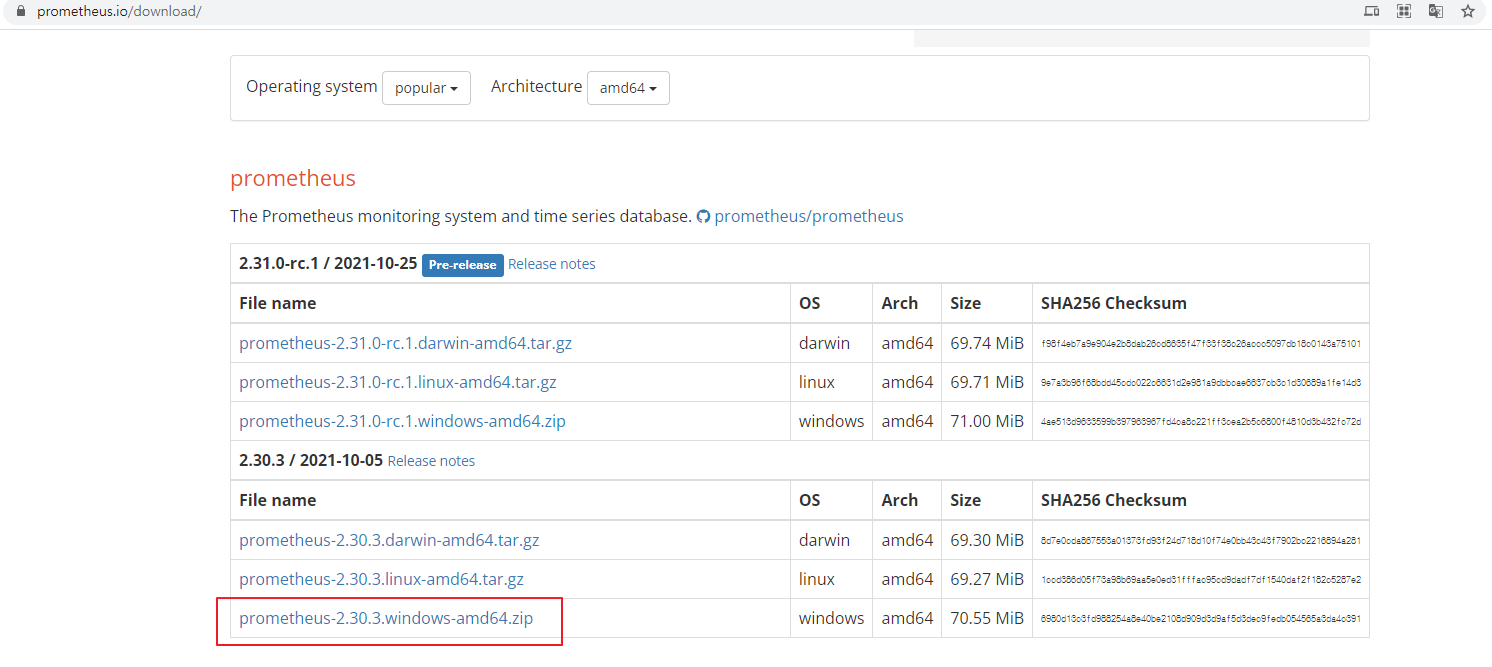Open Release notes for 2.30.3
The image size is (1492, 667).
coord(431,461)
